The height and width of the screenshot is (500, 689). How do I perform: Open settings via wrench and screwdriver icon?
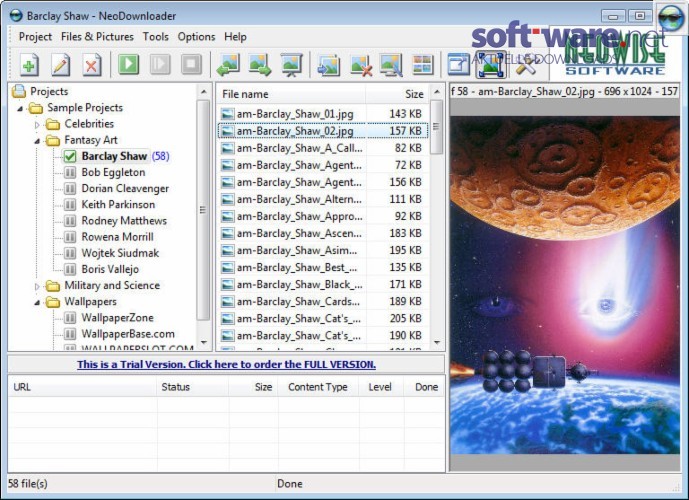point(525,65)
